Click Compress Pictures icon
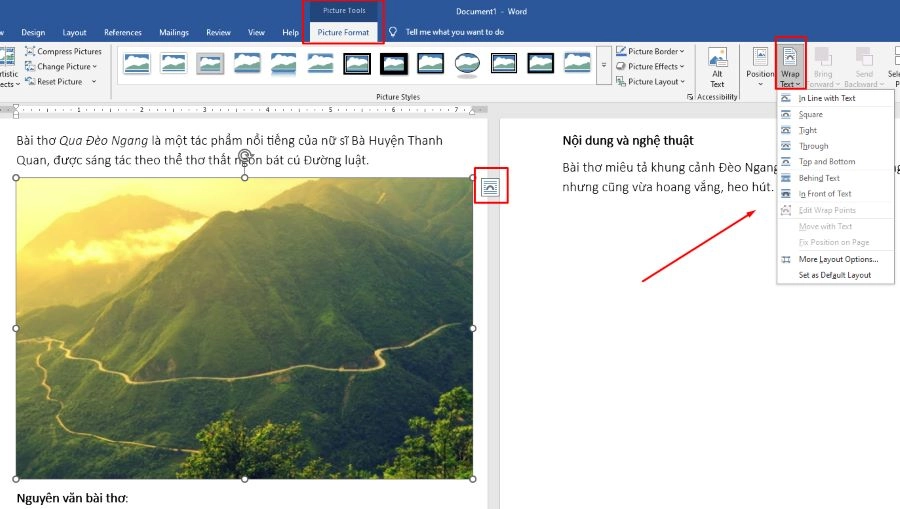The image size is (900, 509). click(x=31, y=51)
